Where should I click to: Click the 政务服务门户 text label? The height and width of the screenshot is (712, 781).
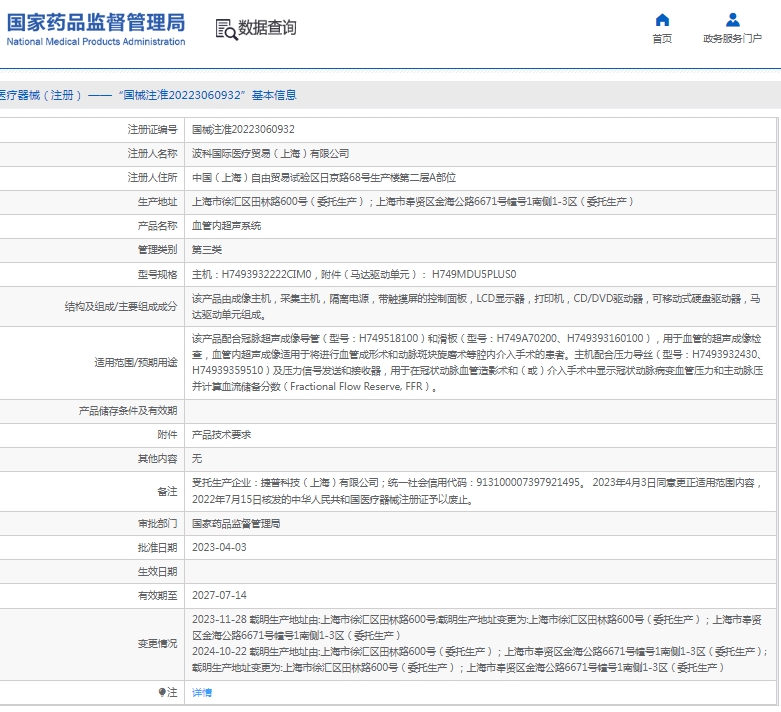pos(732,39)
